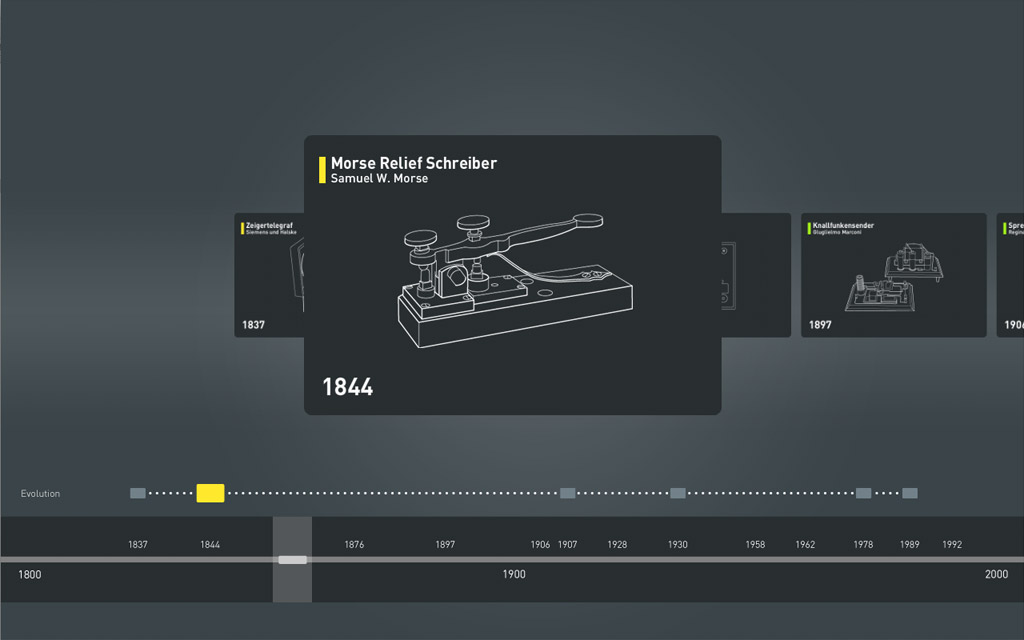
Task: Click the Zeigertelegraf card title
Action: [269, 225]
